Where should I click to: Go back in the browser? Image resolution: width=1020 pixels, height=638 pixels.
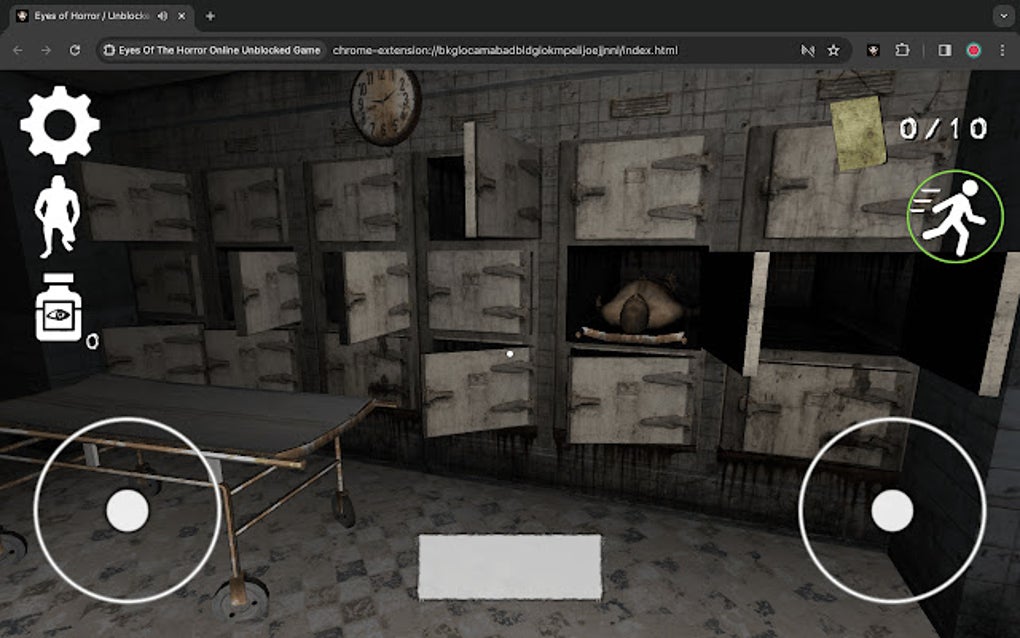[x=18, y=50]
